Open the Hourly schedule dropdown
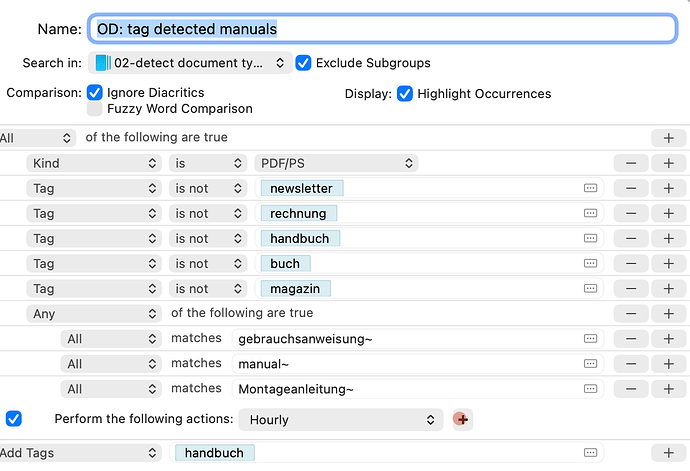 click(x=341, y=419)
